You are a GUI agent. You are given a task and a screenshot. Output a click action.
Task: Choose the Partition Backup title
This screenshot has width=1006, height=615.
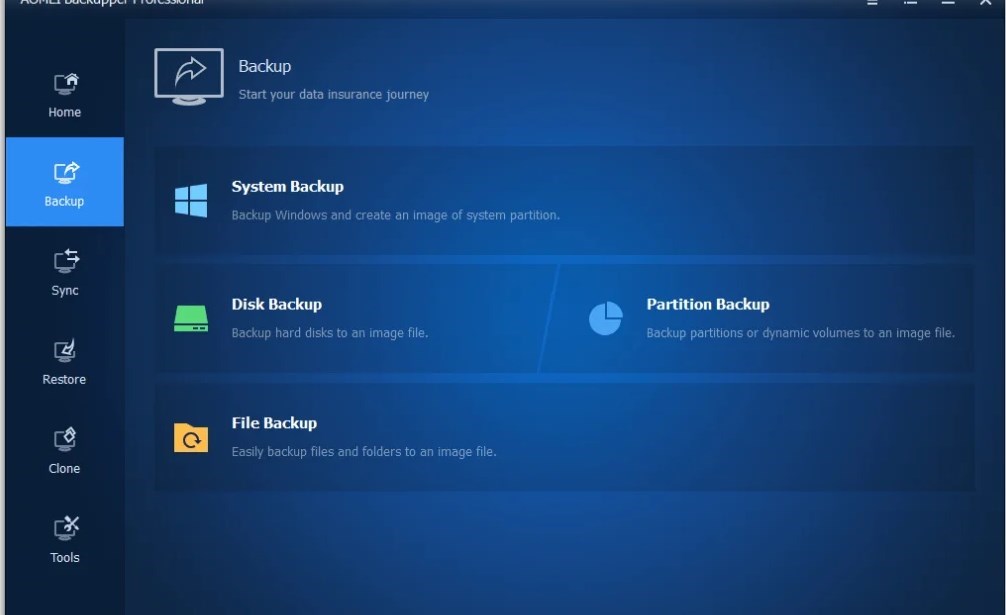point(708,305)
